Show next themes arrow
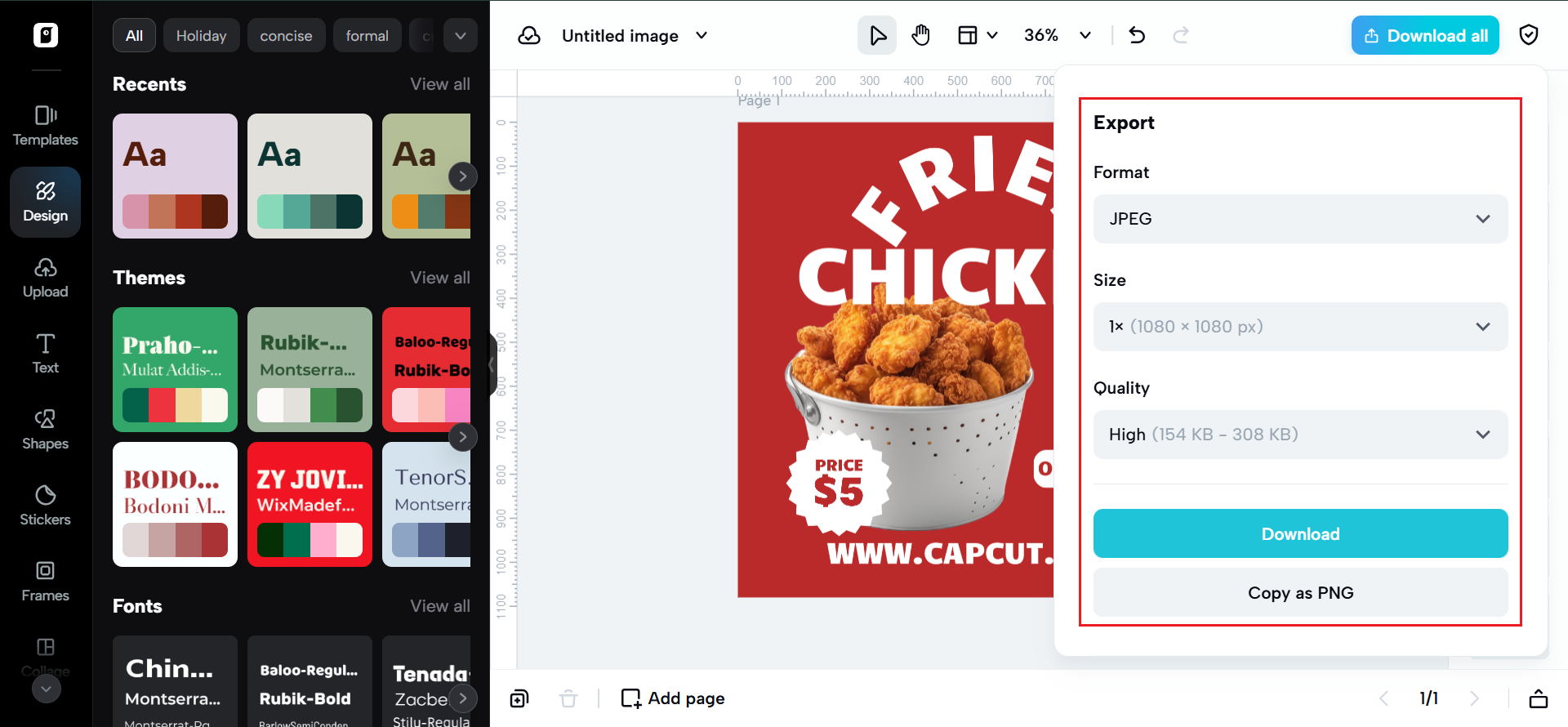The image size is (1568, 727). pos(462,437)
